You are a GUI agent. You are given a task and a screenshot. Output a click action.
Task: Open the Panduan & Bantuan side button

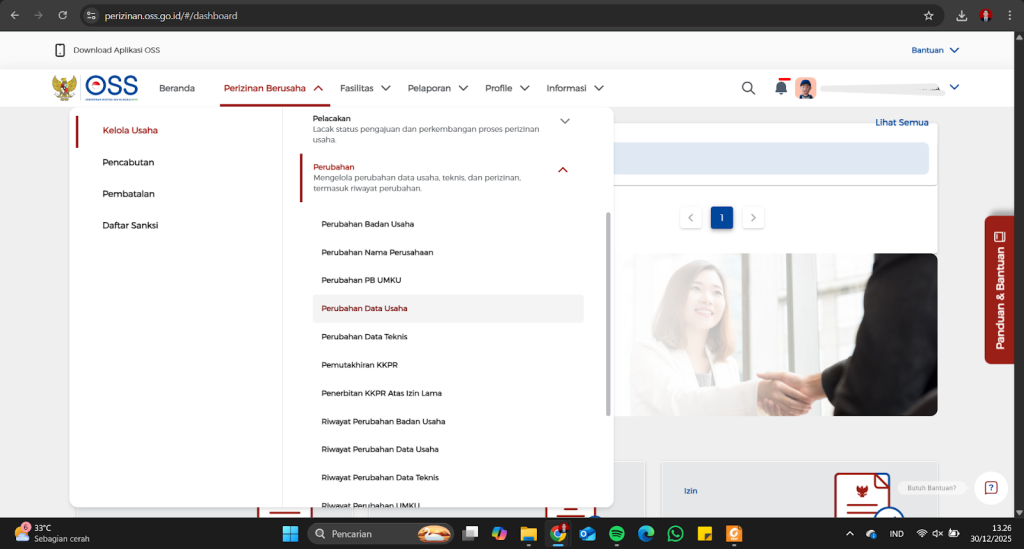[999, 290]
